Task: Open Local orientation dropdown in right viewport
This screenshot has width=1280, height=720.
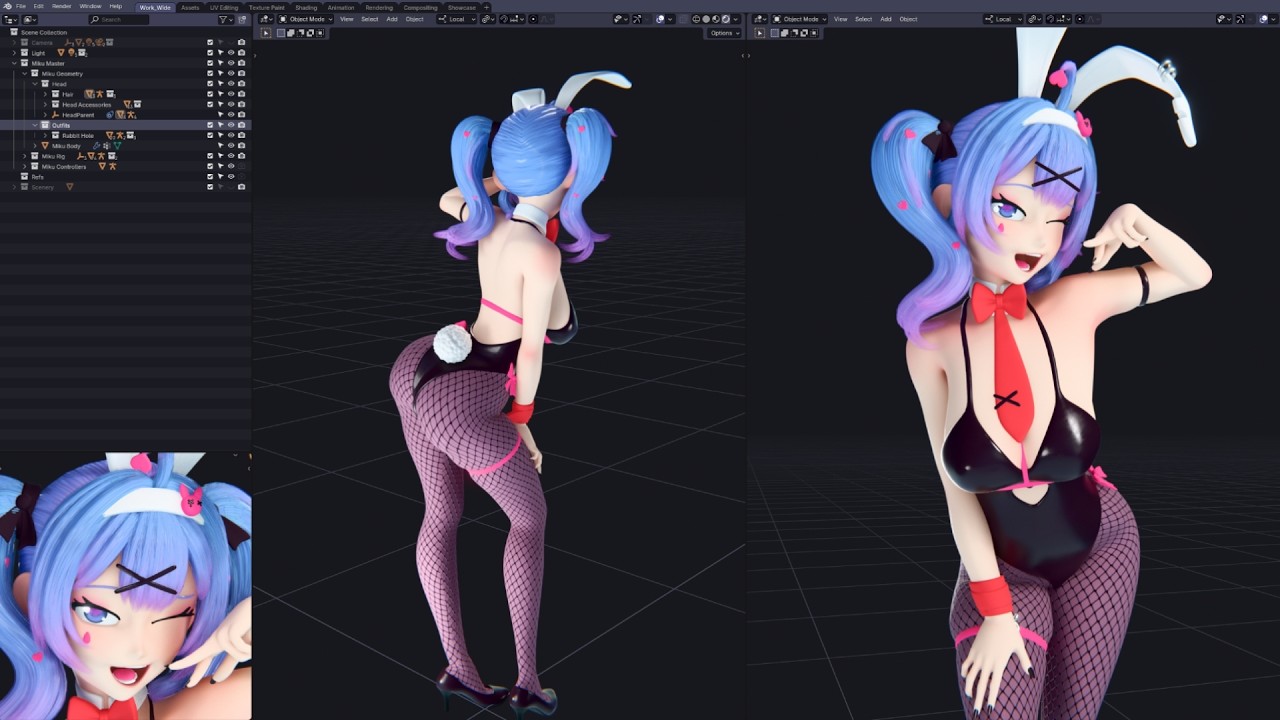Action: (1003, 19)
